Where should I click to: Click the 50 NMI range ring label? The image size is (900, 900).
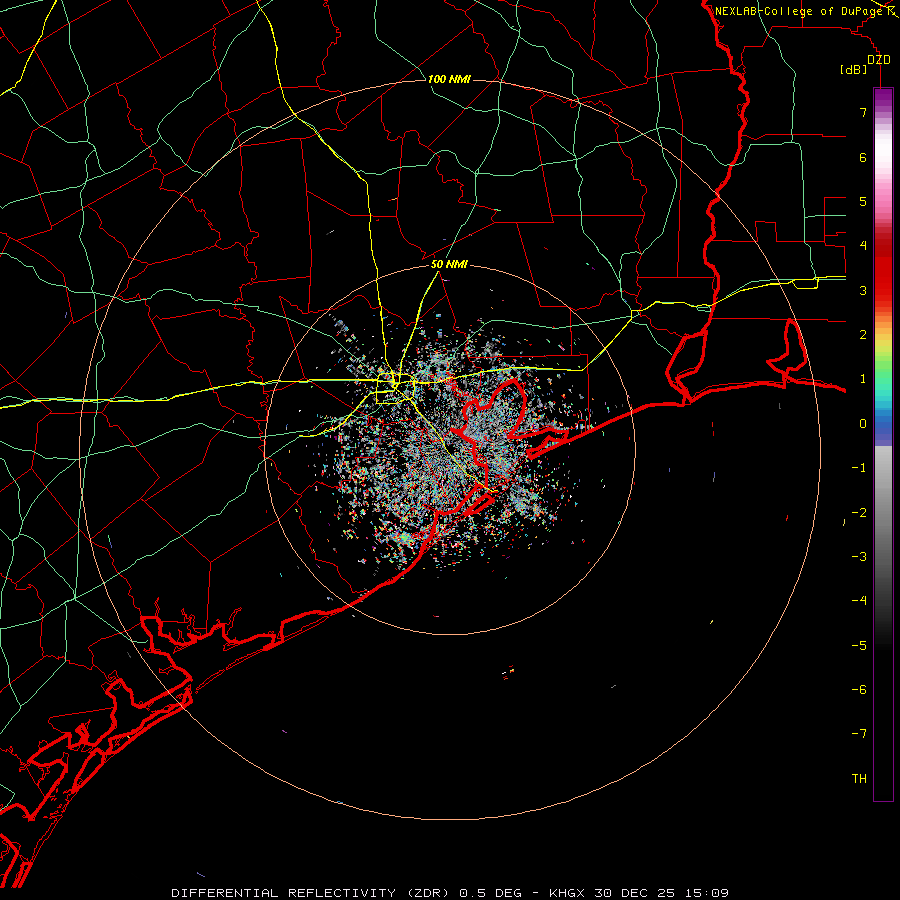(x=449, y=264)
